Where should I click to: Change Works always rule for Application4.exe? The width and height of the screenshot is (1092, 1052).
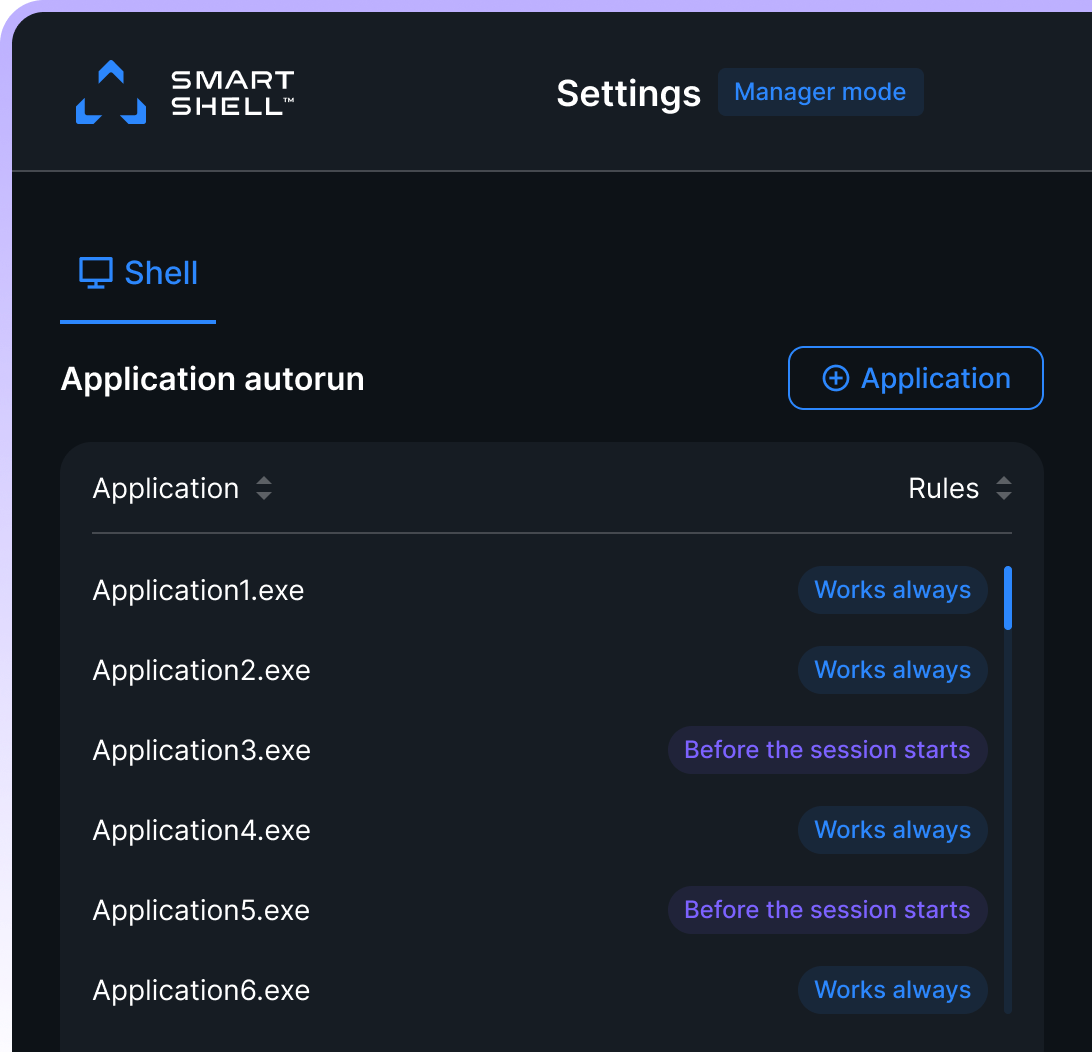click(892, 830)
